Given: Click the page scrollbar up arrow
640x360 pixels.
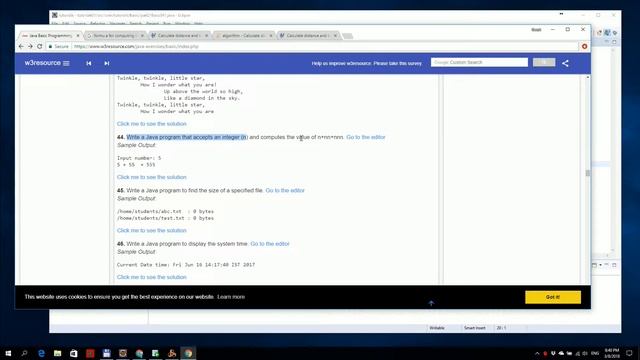Looking at the screenshot, I should (588, 78).
